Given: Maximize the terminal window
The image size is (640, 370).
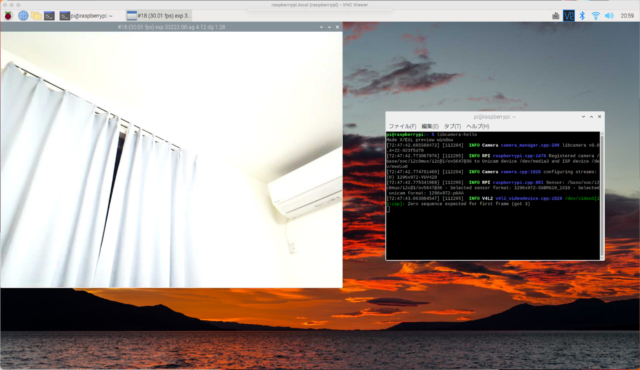Looking at the screenshot, I should pos(591,117).
